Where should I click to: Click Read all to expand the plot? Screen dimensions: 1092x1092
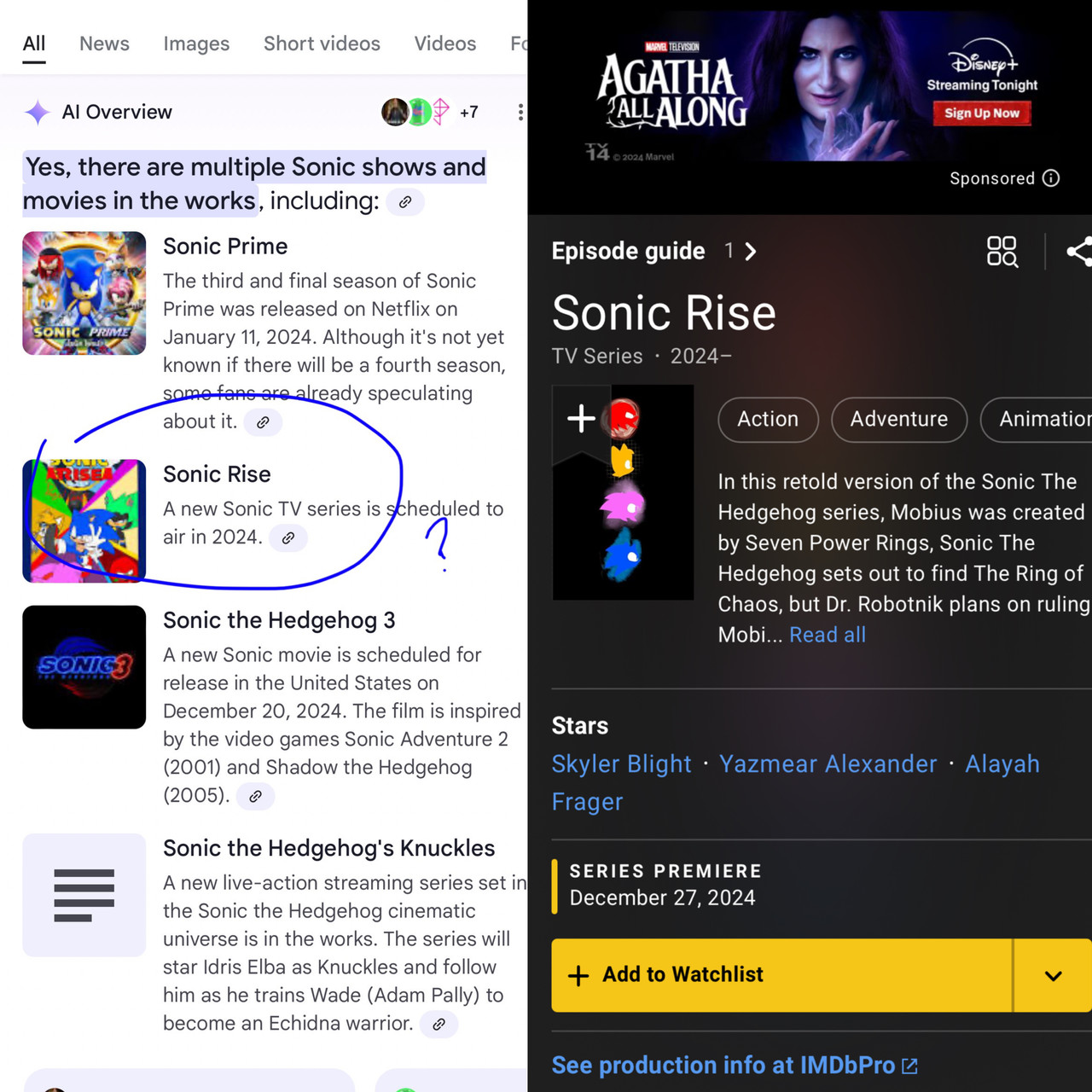(828, 636)
